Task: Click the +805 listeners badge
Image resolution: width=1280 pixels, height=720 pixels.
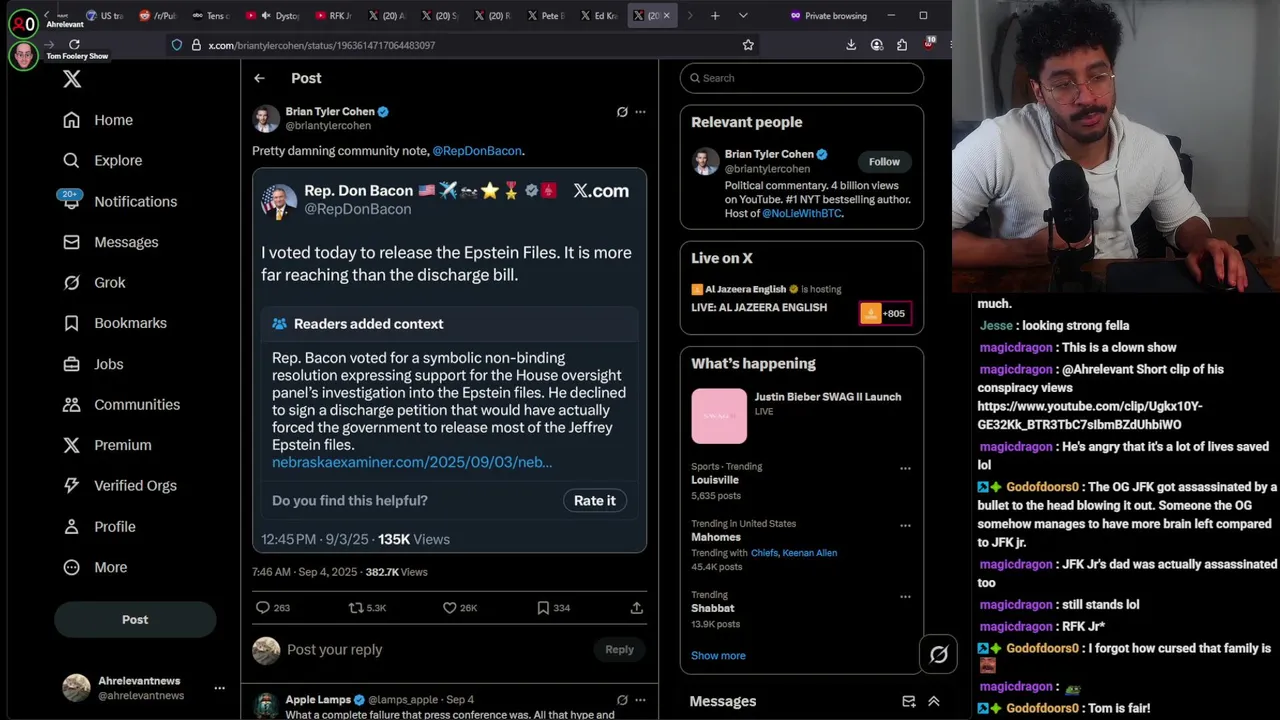Action: pos(885,314)
